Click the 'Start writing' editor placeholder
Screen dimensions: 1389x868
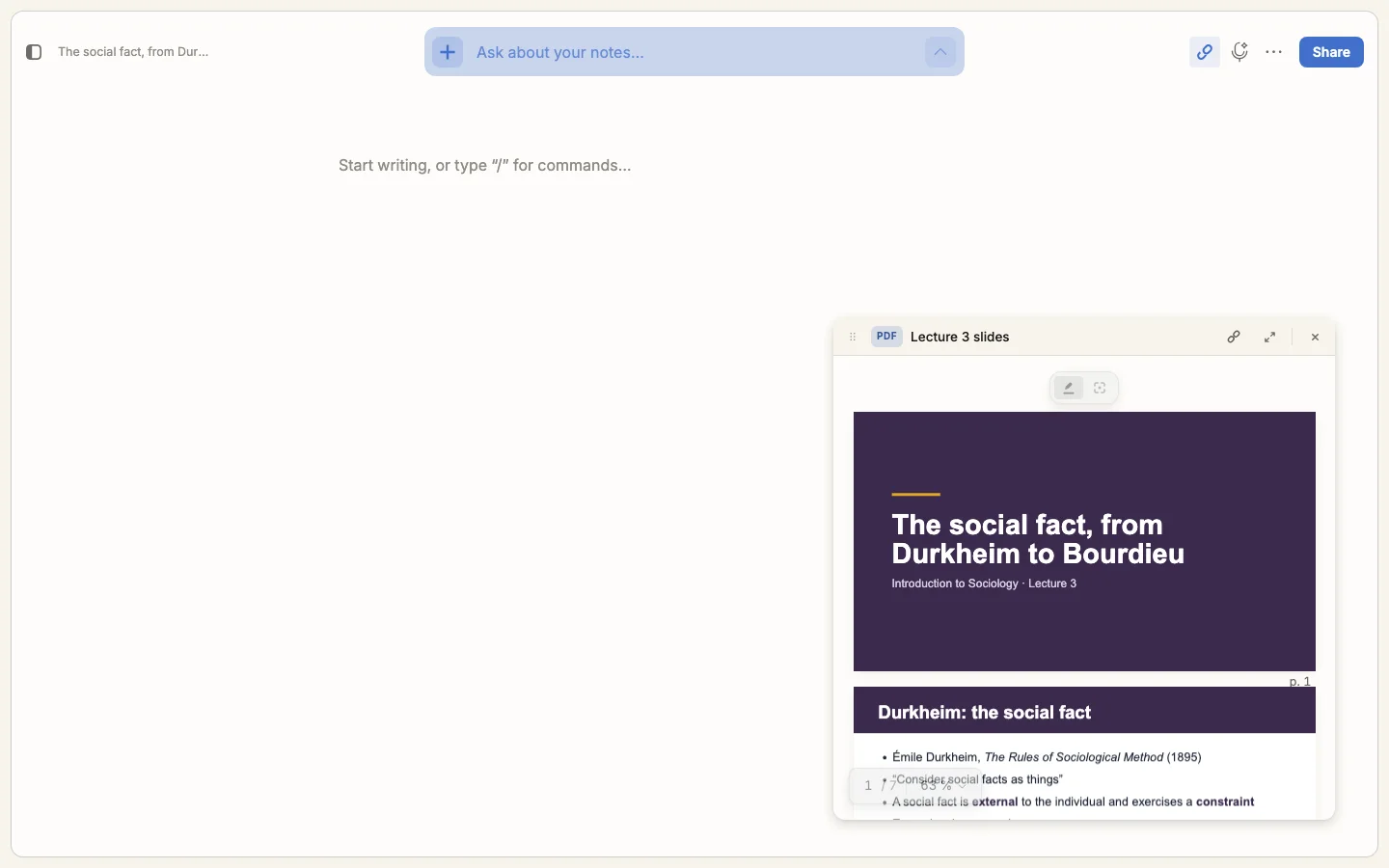(485, 166)
